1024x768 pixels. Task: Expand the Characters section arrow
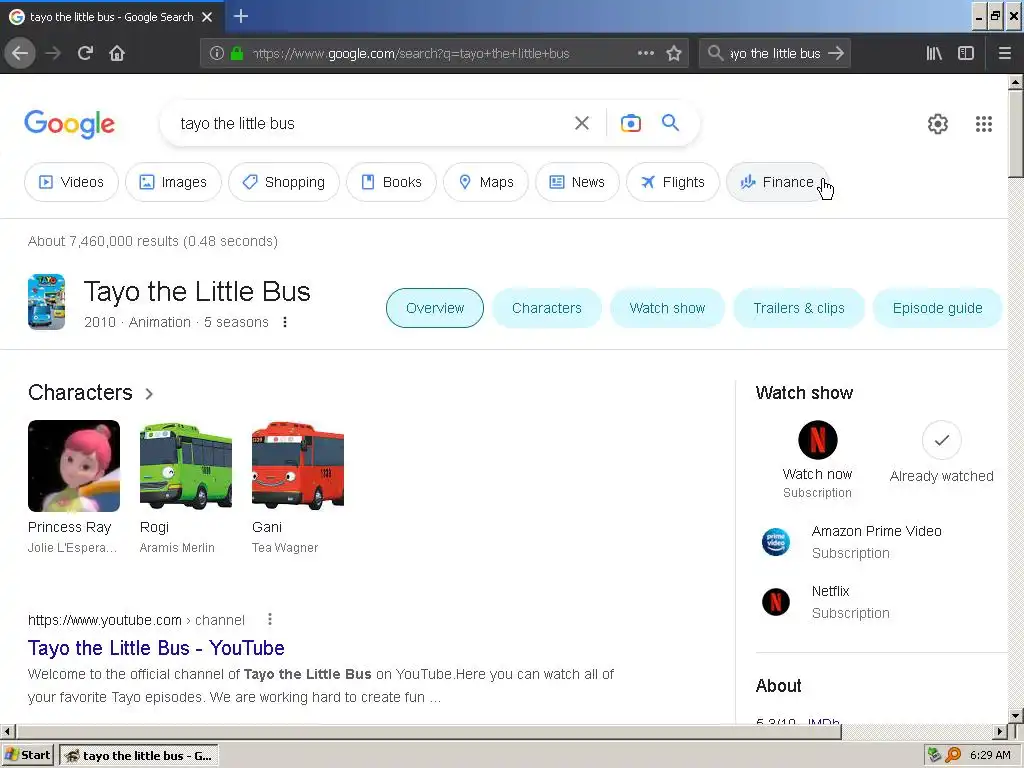tap(149, 393)
